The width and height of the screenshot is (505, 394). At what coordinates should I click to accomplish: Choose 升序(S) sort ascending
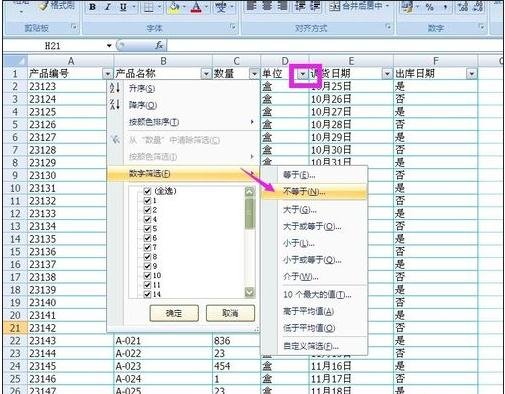pos(183,88)
